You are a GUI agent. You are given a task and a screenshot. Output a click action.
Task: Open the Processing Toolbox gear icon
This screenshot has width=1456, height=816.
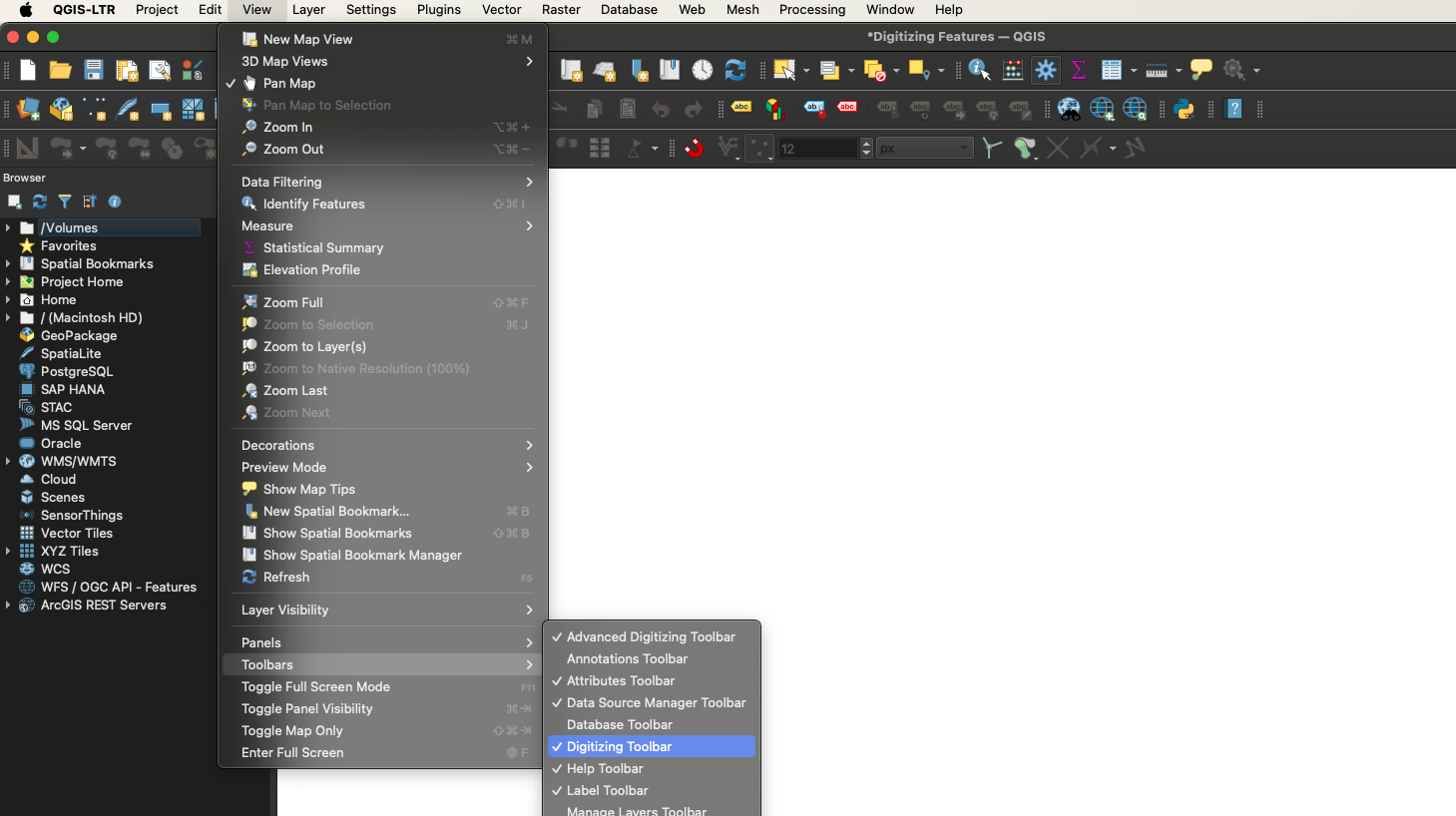tap(1045, 70)
